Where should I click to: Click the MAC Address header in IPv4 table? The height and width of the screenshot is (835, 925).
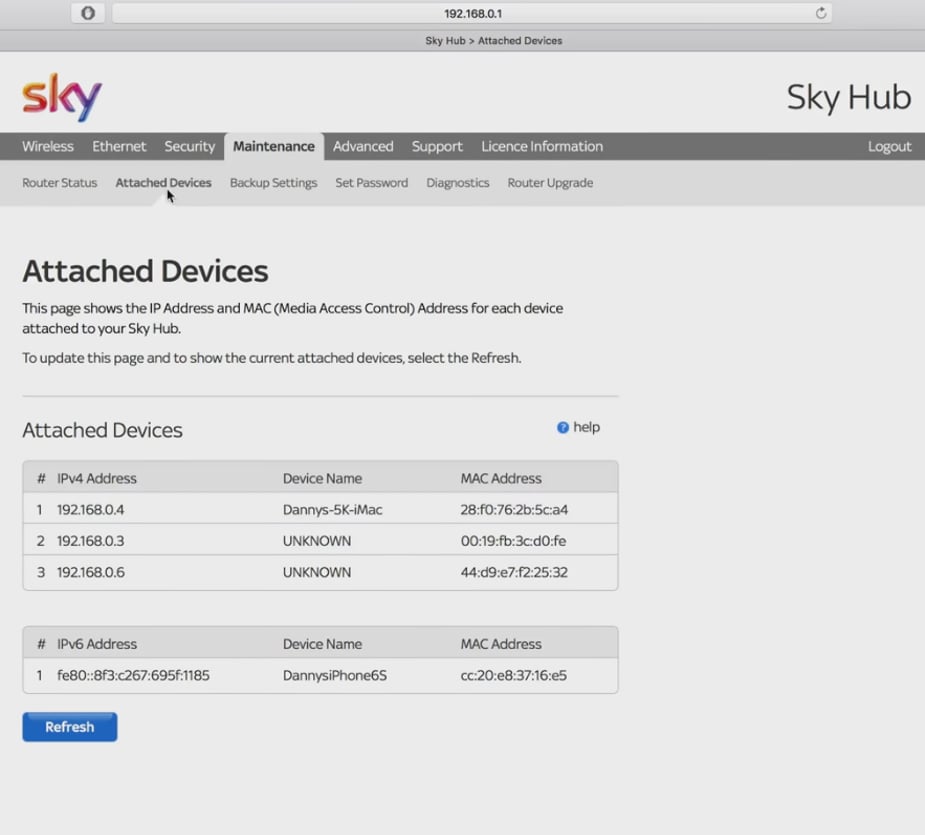[501, 479]
